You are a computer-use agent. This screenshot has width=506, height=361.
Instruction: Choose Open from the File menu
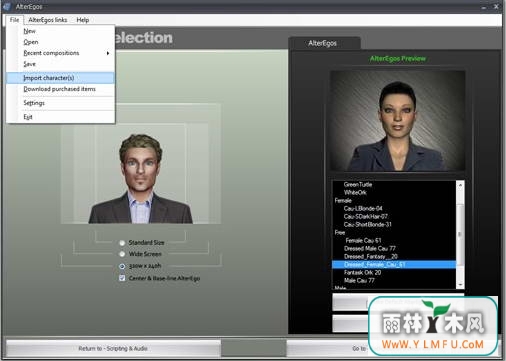(x=60, y=42)
